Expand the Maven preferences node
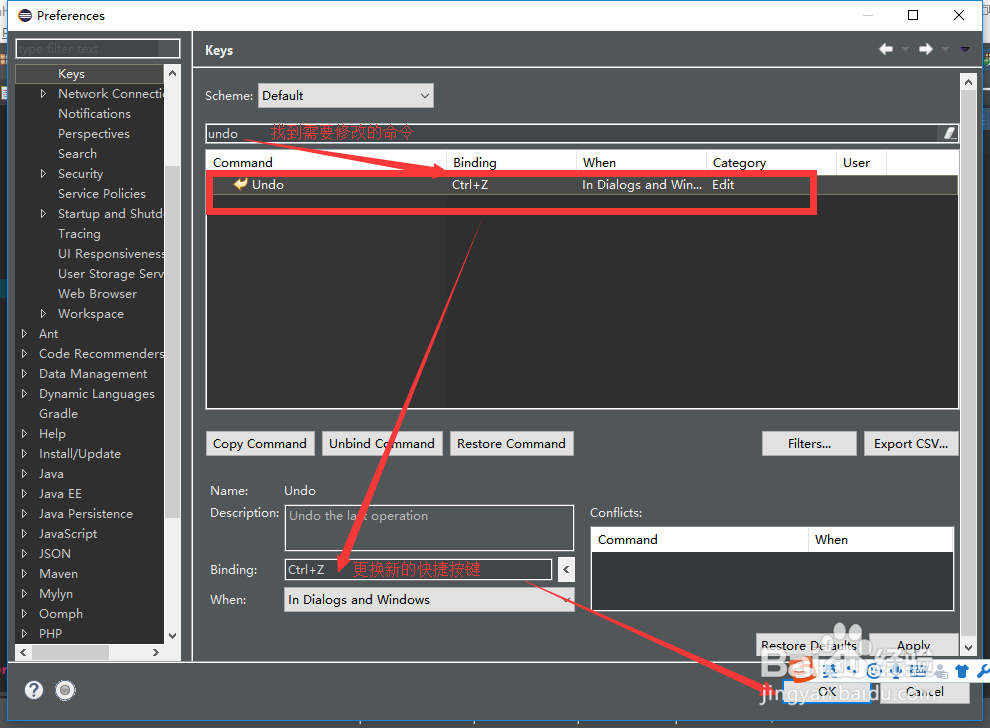 [24, 574]
